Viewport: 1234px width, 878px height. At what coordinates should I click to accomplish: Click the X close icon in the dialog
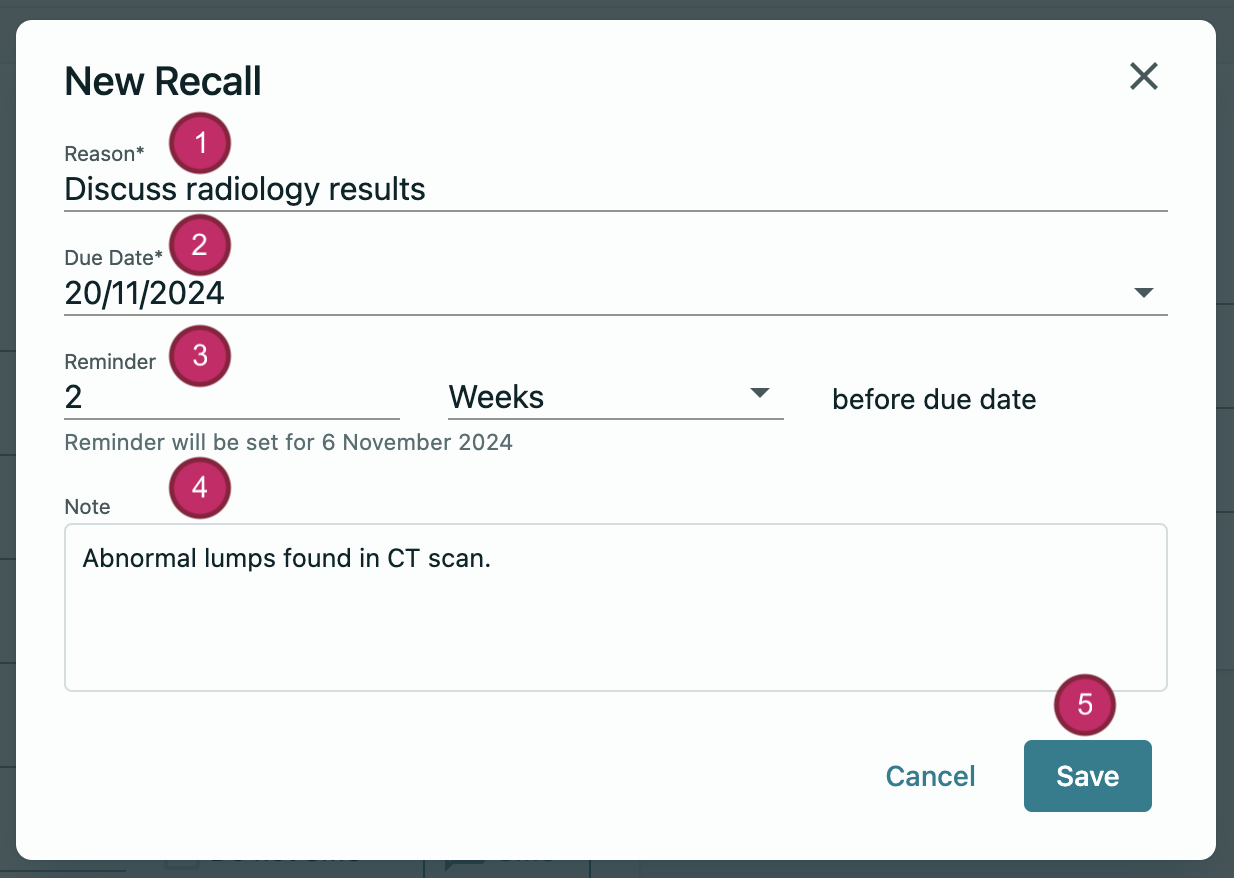coord(1143,76)
